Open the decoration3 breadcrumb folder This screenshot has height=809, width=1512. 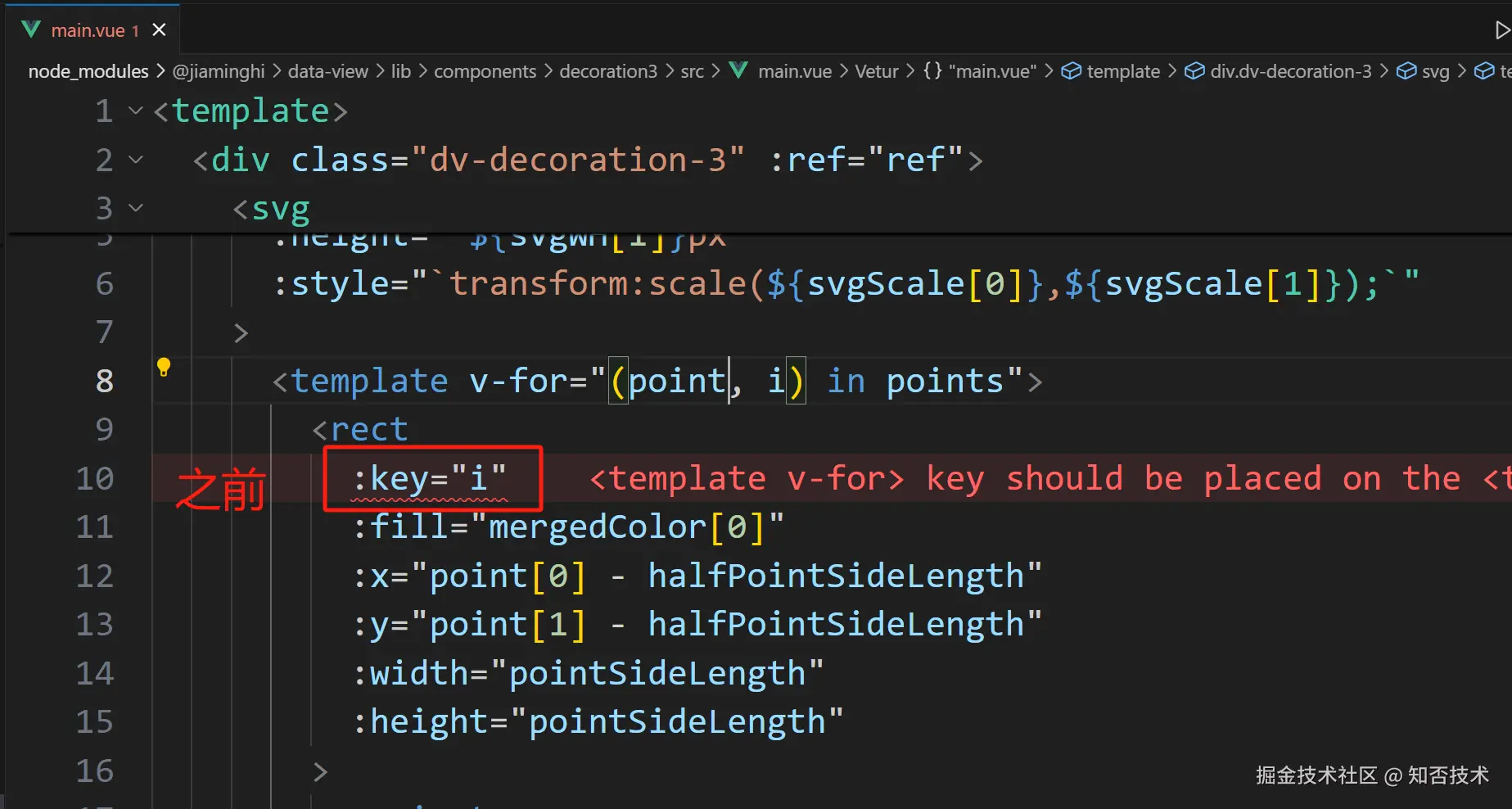point(608,71)
